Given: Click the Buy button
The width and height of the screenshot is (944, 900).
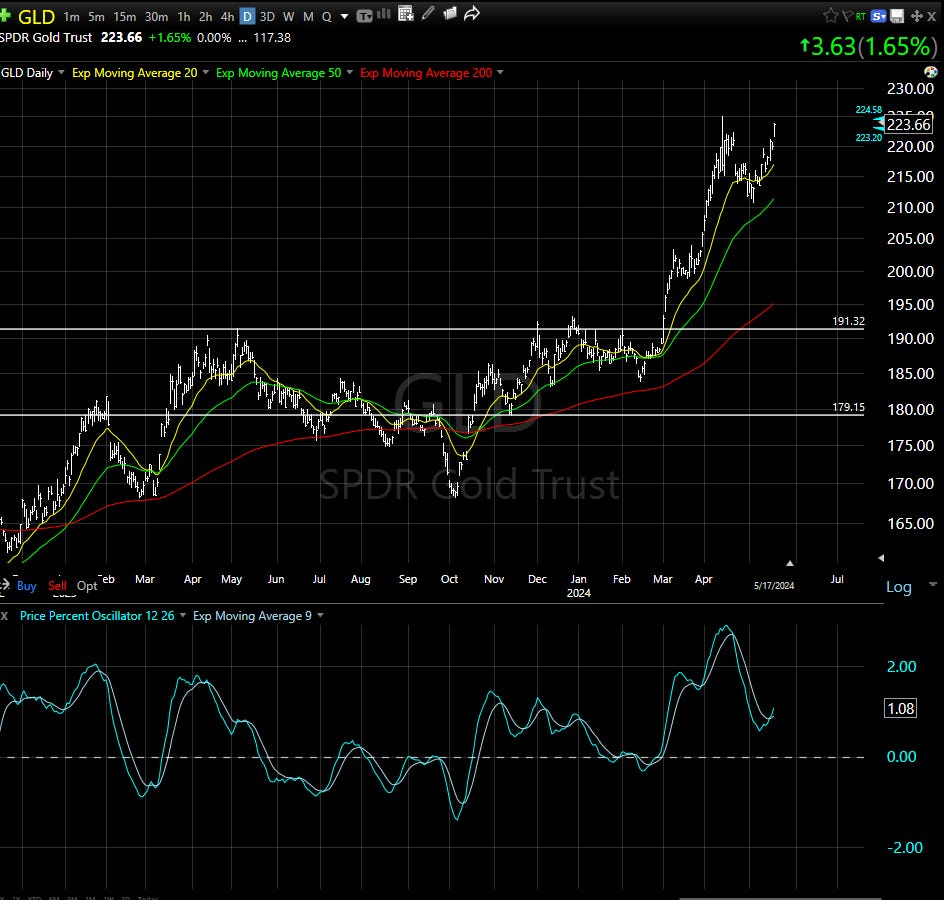Looking at the screenshot, I should (26, 586).
